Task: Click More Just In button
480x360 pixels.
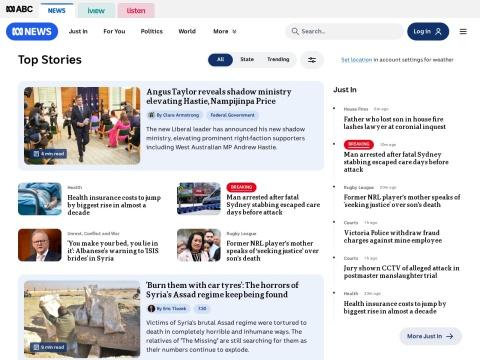Action: 430,336
